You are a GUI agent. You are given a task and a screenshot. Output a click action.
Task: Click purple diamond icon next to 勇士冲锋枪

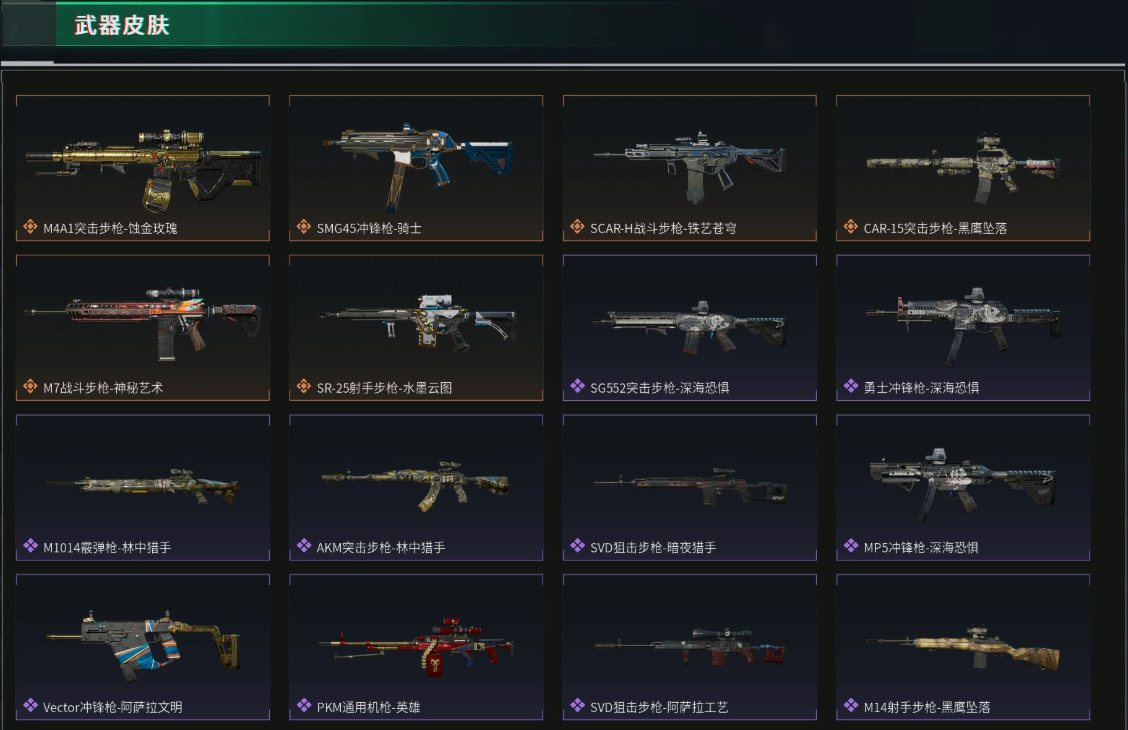click(850, 386)
